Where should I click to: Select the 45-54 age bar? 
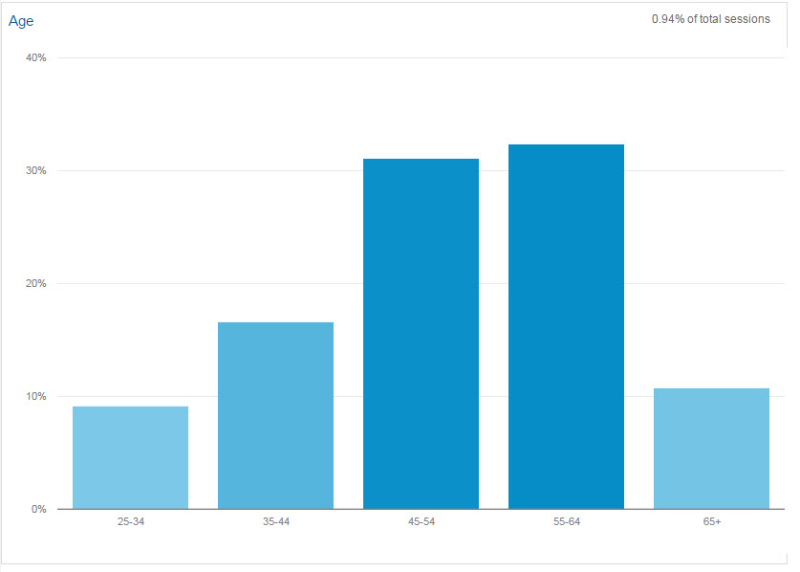421,334
